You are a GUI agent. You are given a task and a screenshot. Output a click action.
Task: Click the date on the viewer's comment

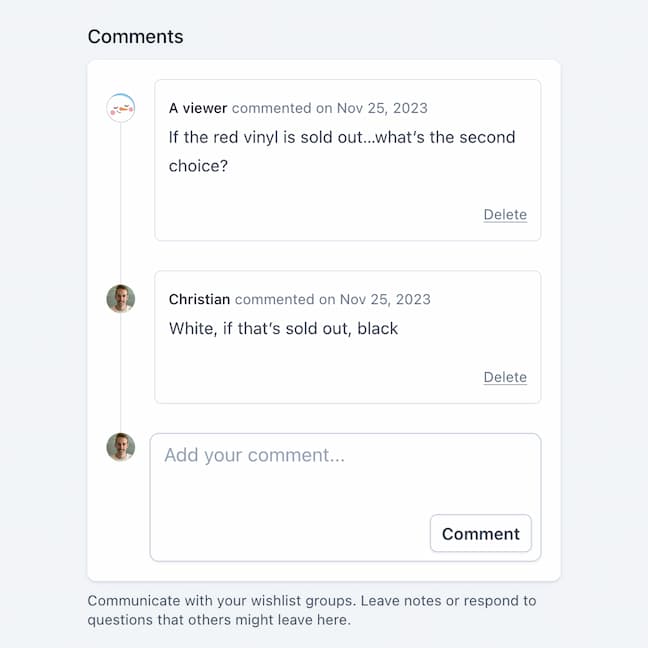pos(384,108)
